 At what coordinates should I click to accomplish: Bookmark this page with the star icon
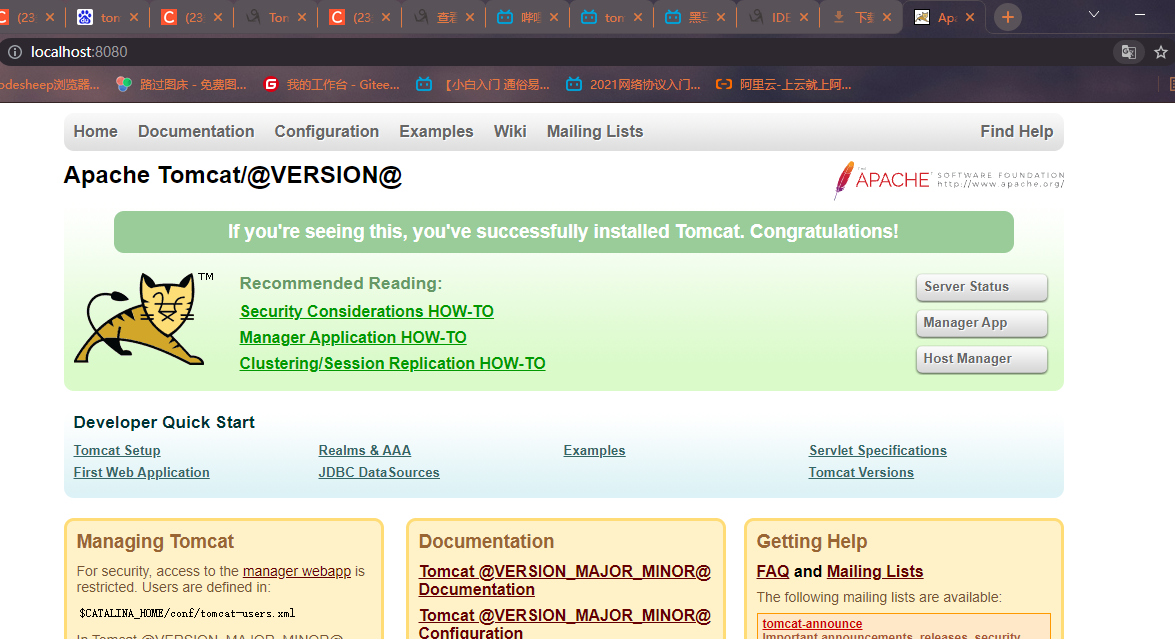pyautogui.click(x=1160, y=52)
